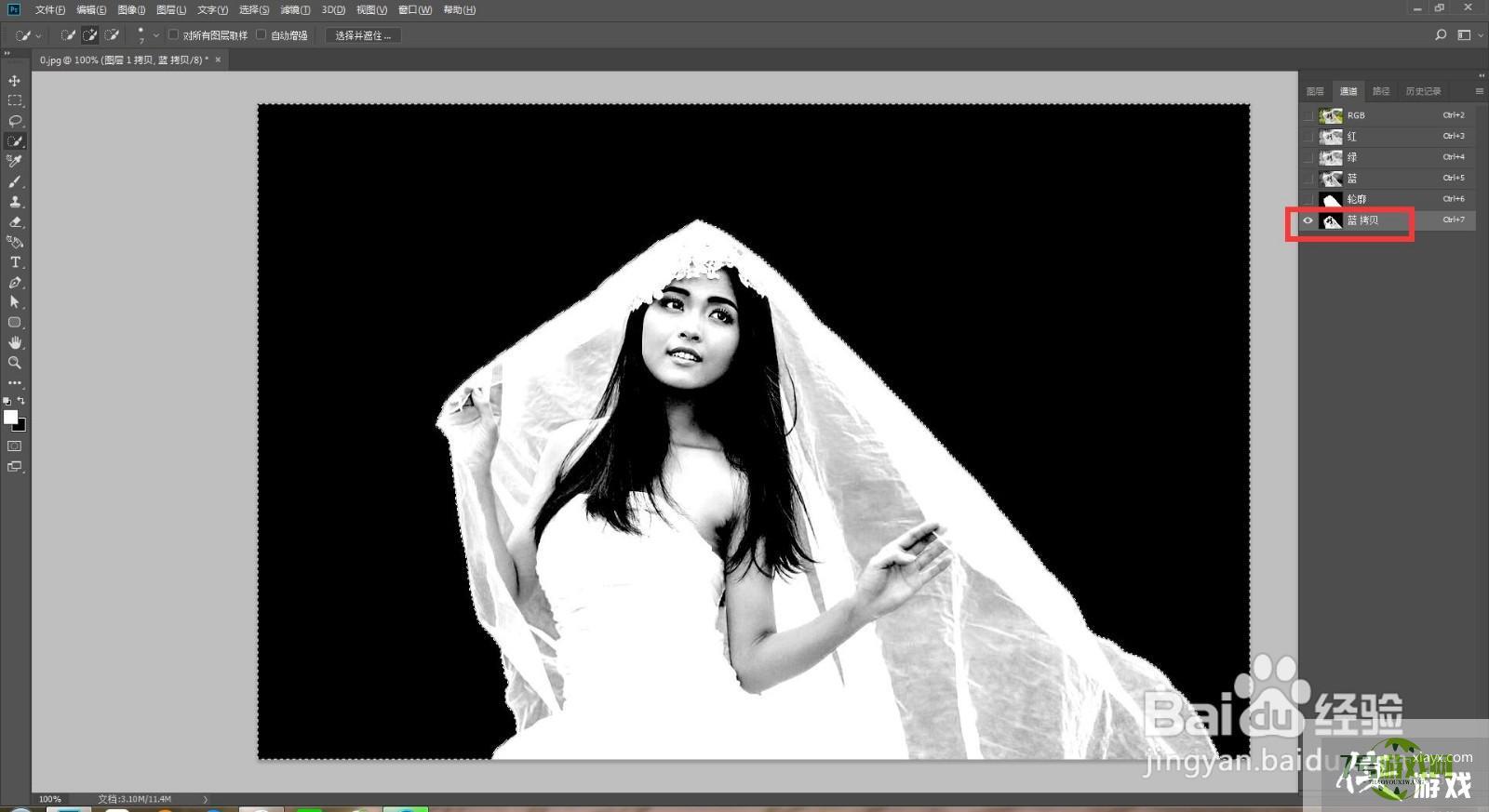The height and width of the screenshot is (812, 1489).
Task: Click the foreground color swatch
Action: coord(10,417)
